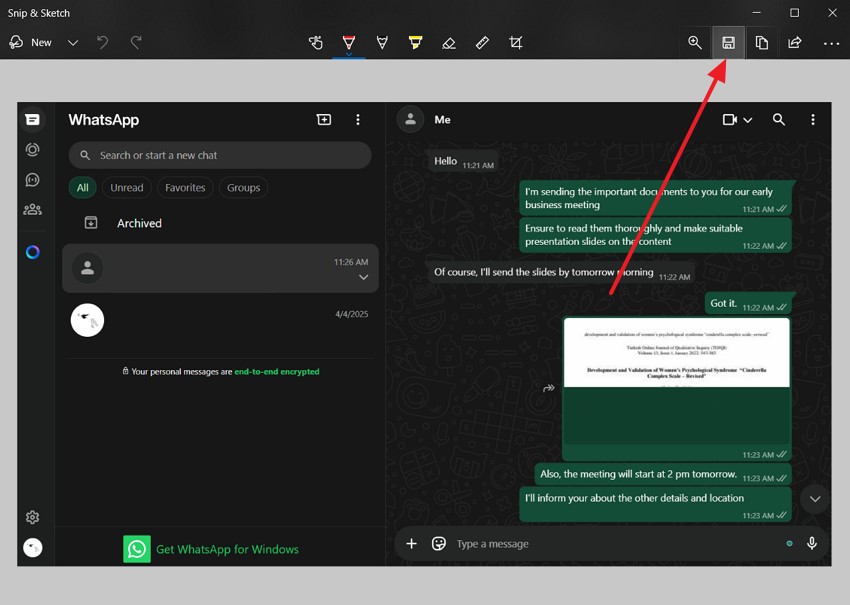
Task: Copy the snip to clipboard
Action: [762, 43]
